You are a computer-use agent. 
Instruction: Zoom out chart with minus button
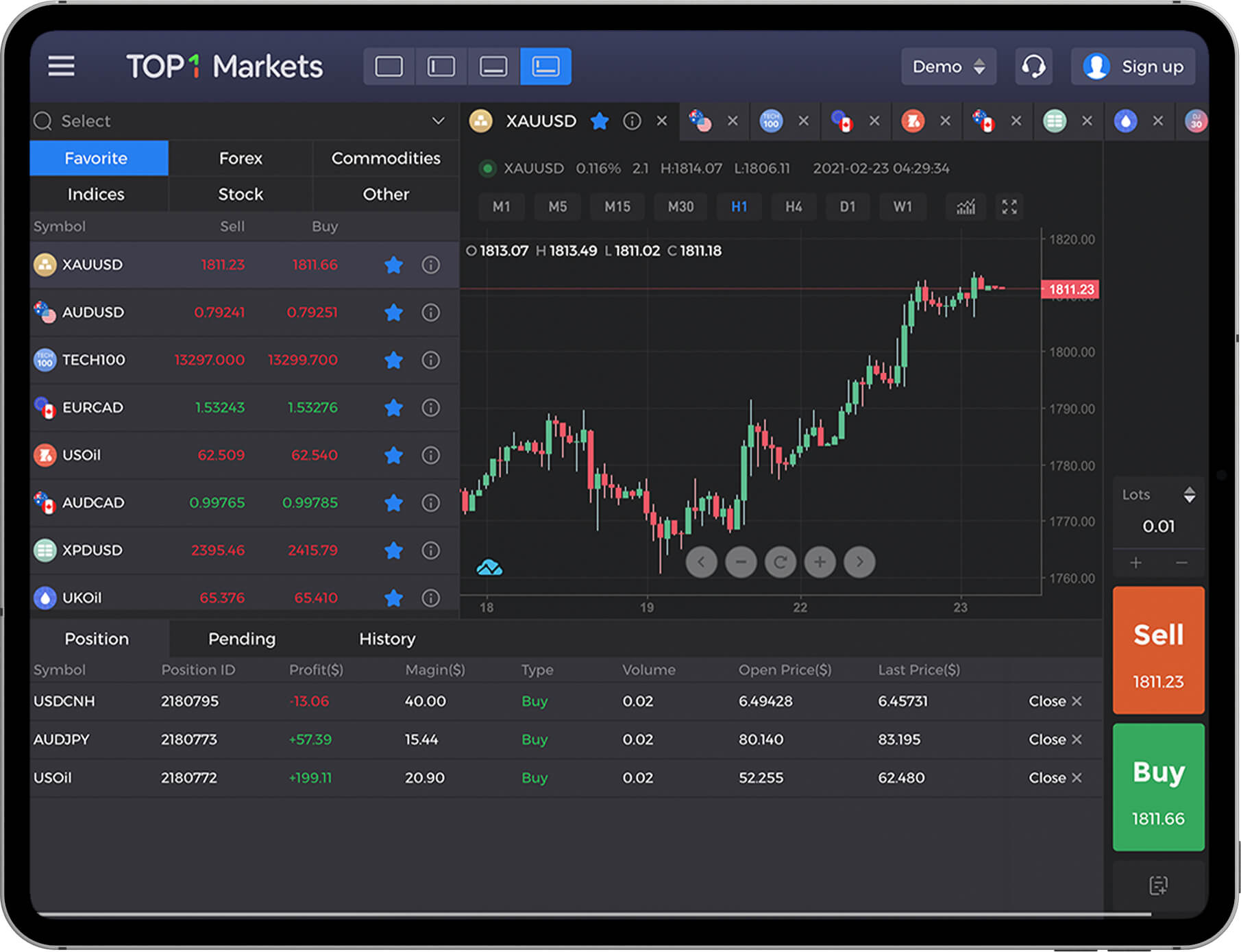pyautogui.click(x=741, y=562)
